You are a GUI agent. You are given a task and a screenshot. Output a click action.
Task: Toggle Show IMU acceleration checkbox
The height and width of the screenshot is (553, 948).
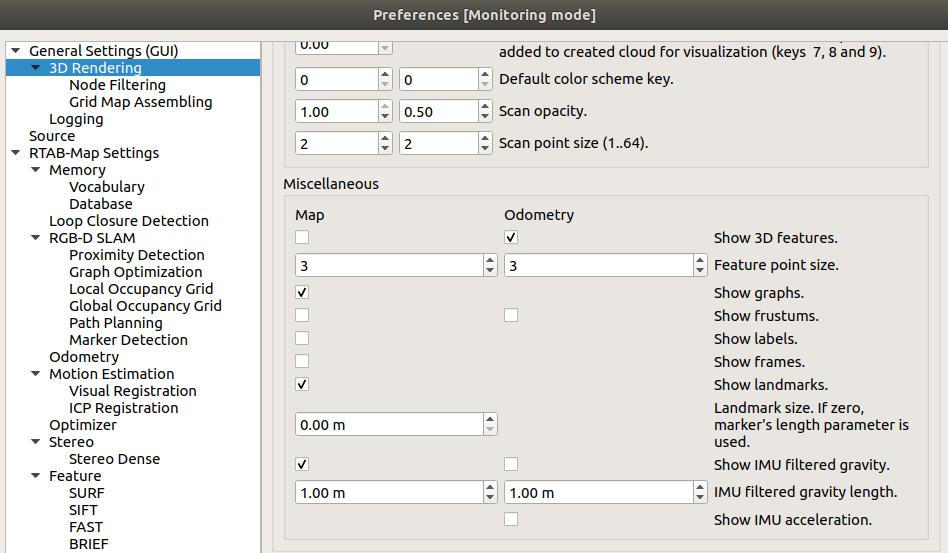[x=511, y=519]
